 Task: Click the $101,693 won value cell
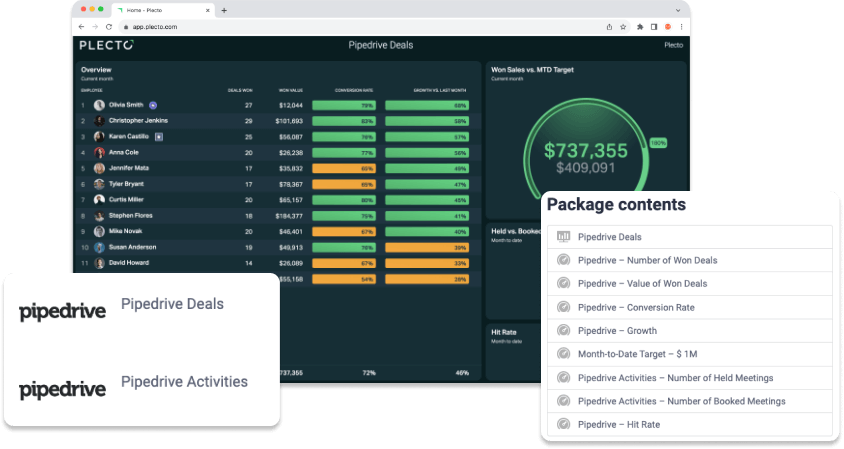click(289, 121)
